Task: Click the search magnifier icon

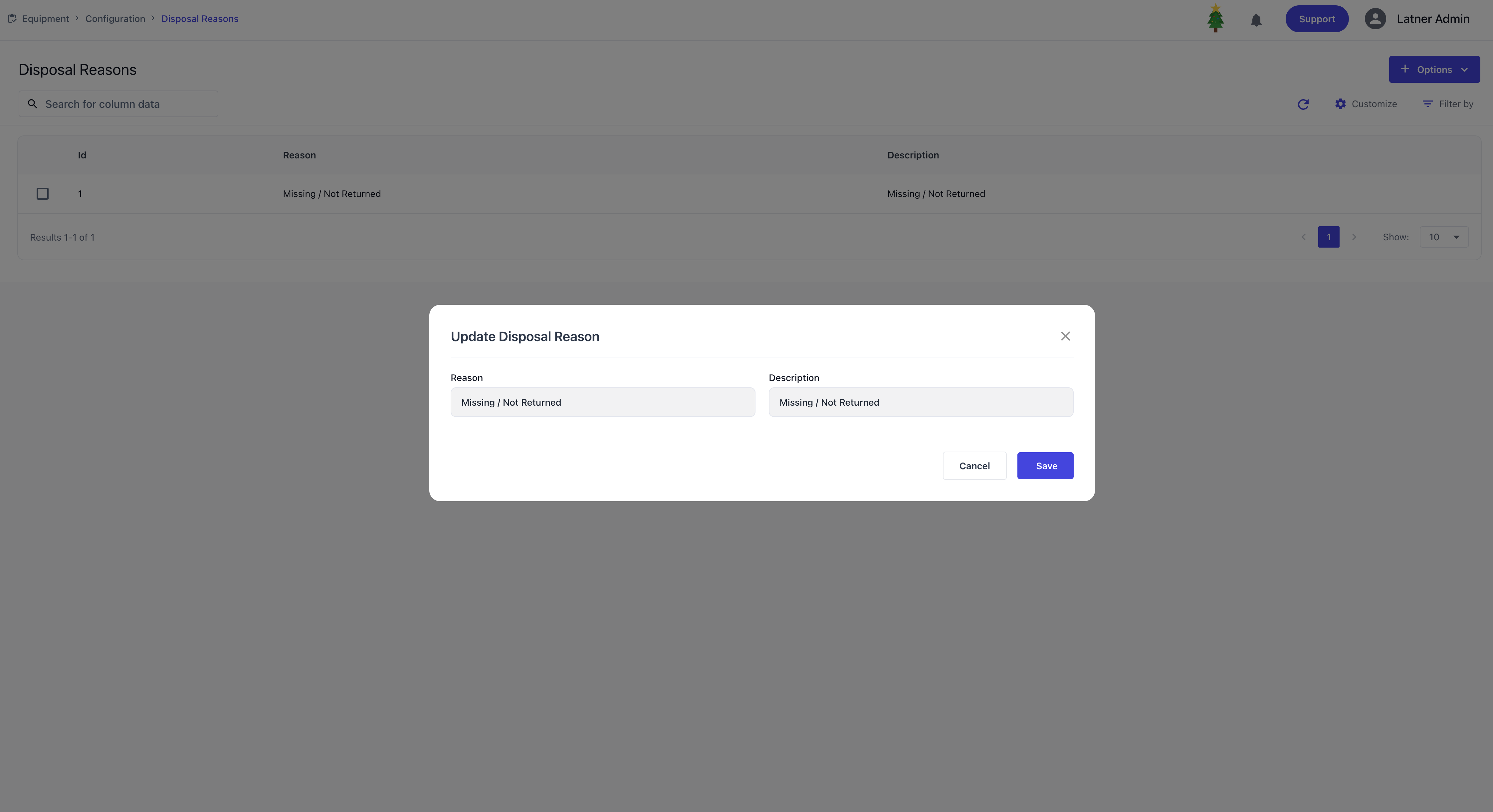Action: [33, 104]
